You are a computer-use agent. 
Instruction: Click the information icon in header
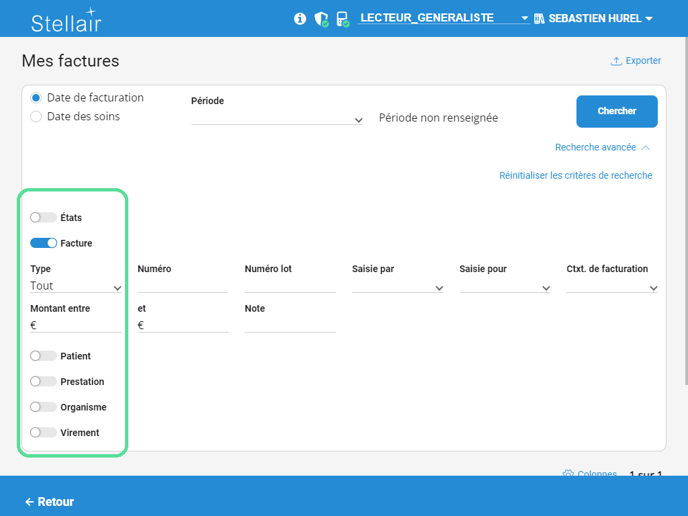pos(300,19)
